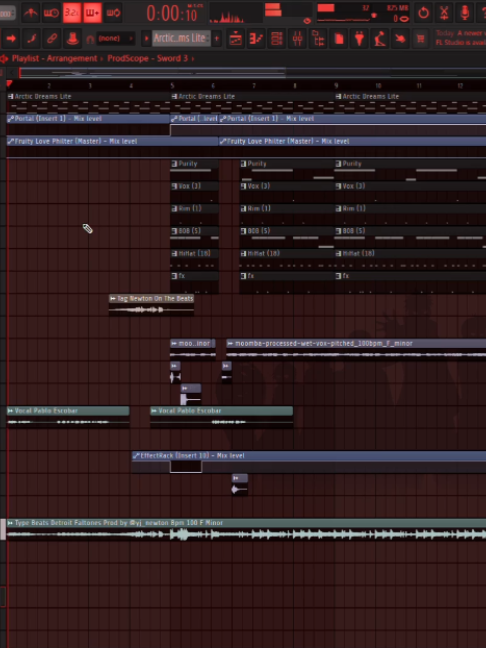Select Tag Newton On The Beats audio clip
Screen dimensions: 486x648
click(x=151, y=305)
